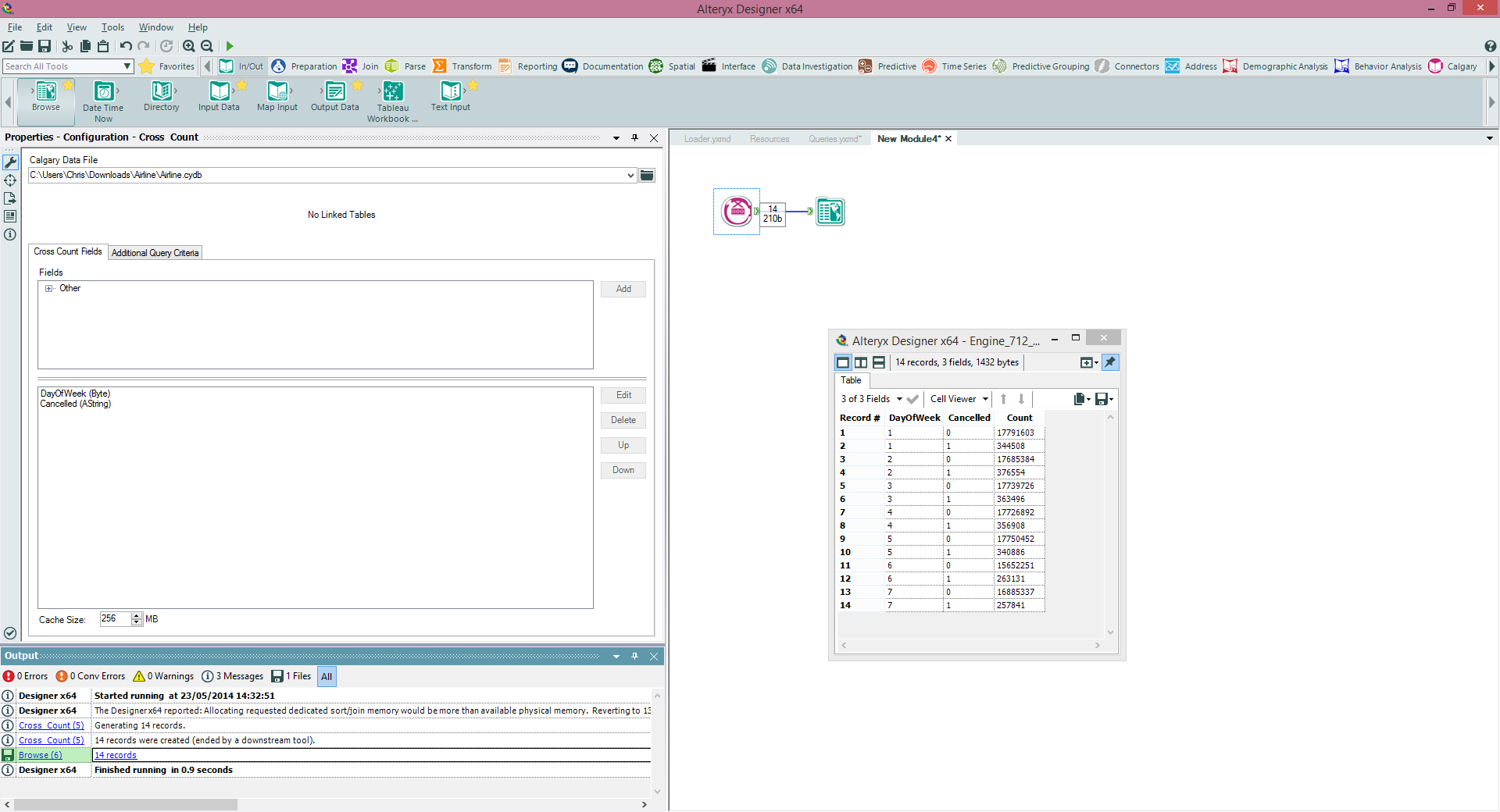Open the Output panel options dropdown arrow
The width and height of the screenshot is (1500, 812).
tap(616, 657)
